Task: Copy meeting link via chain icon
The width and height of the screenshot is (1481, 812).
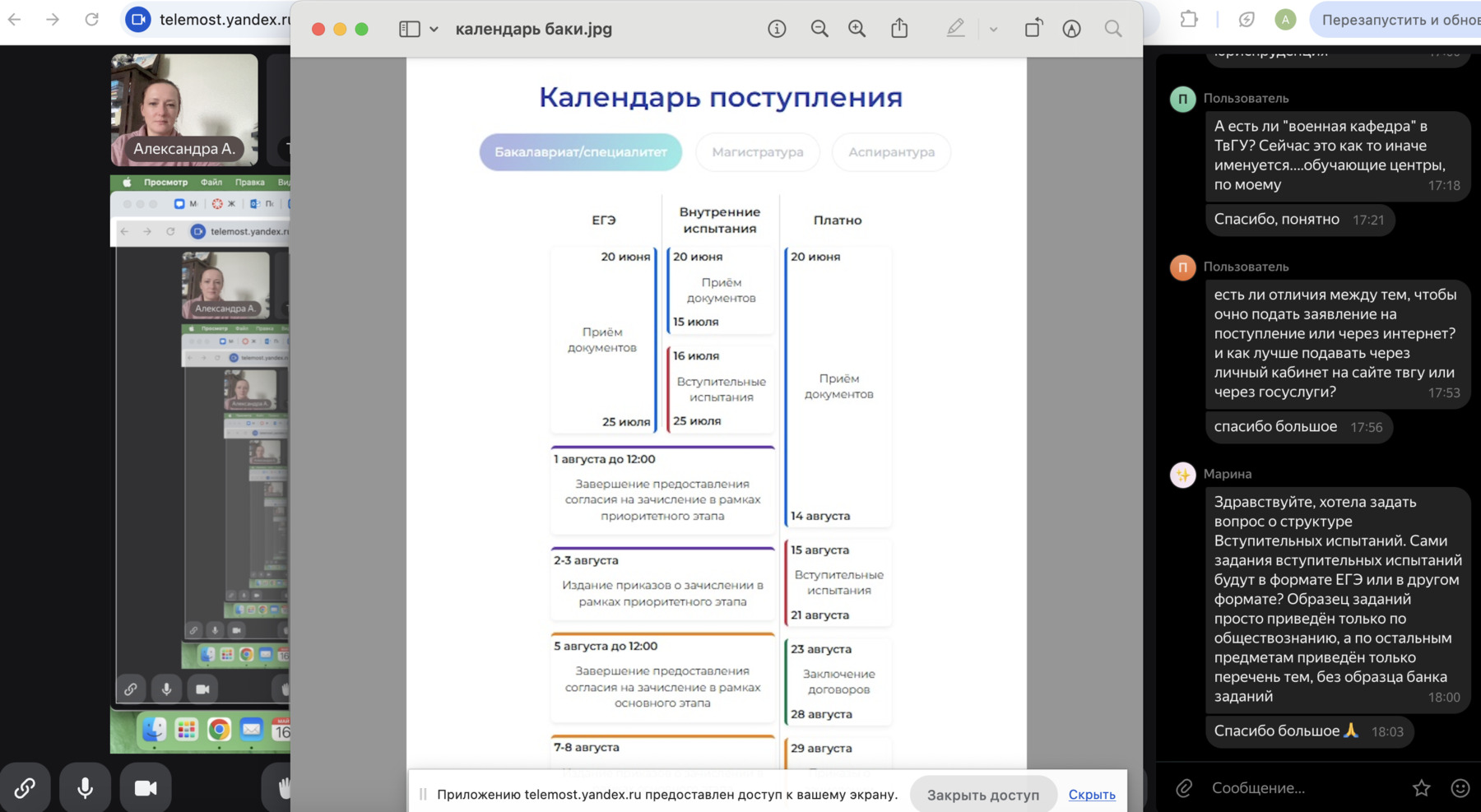Action: point(25,788)
